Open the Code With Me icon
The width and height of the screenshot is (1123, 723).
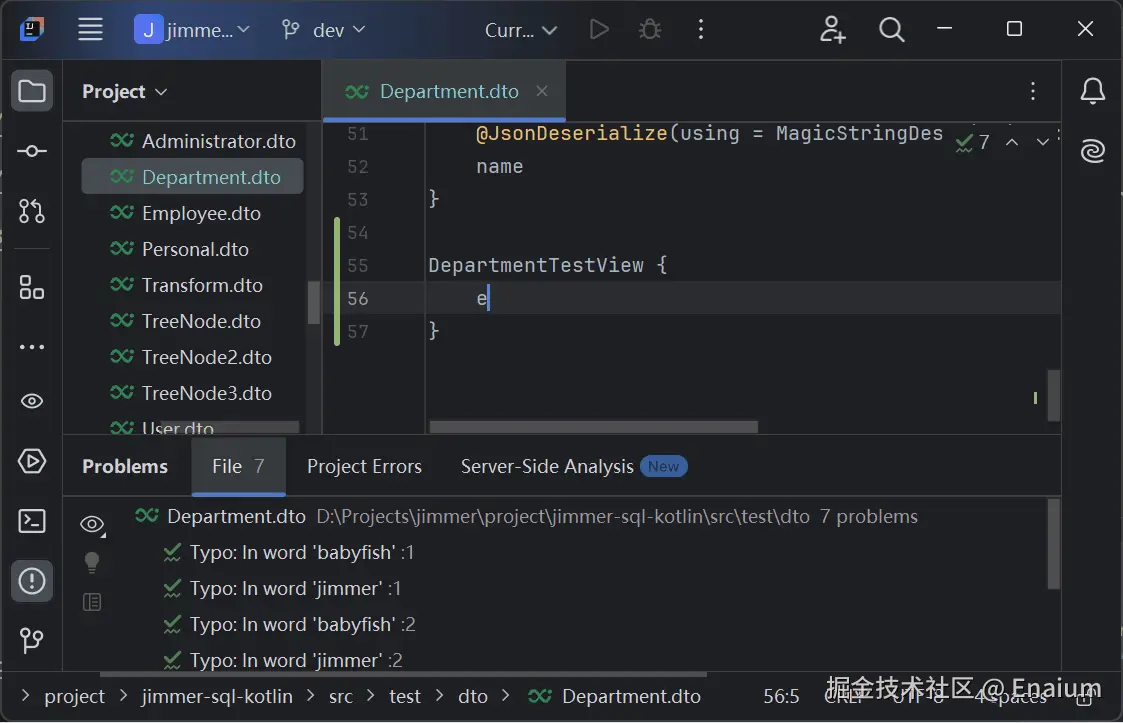832,30
